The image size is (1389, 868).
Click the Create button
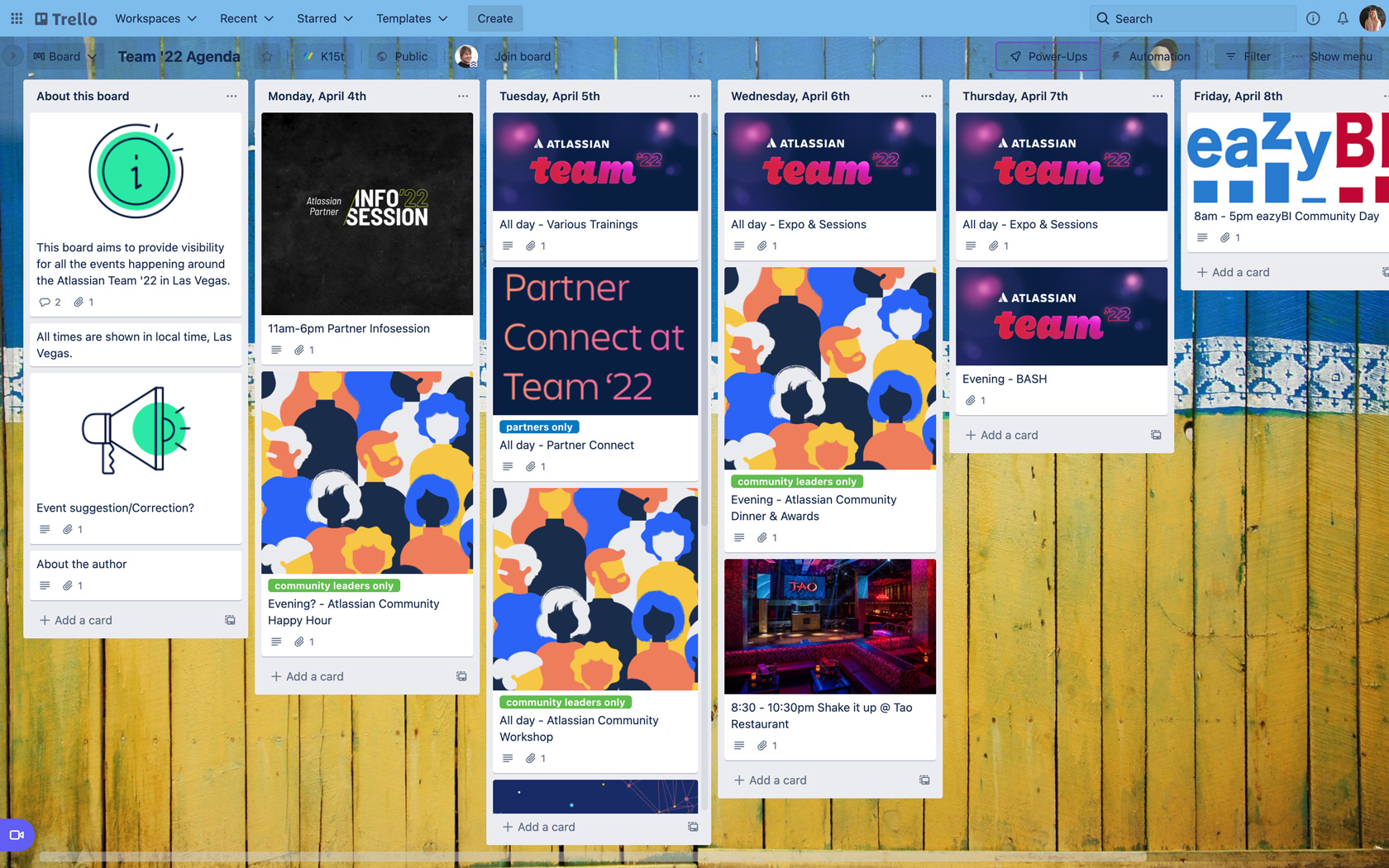pos(495,18)
